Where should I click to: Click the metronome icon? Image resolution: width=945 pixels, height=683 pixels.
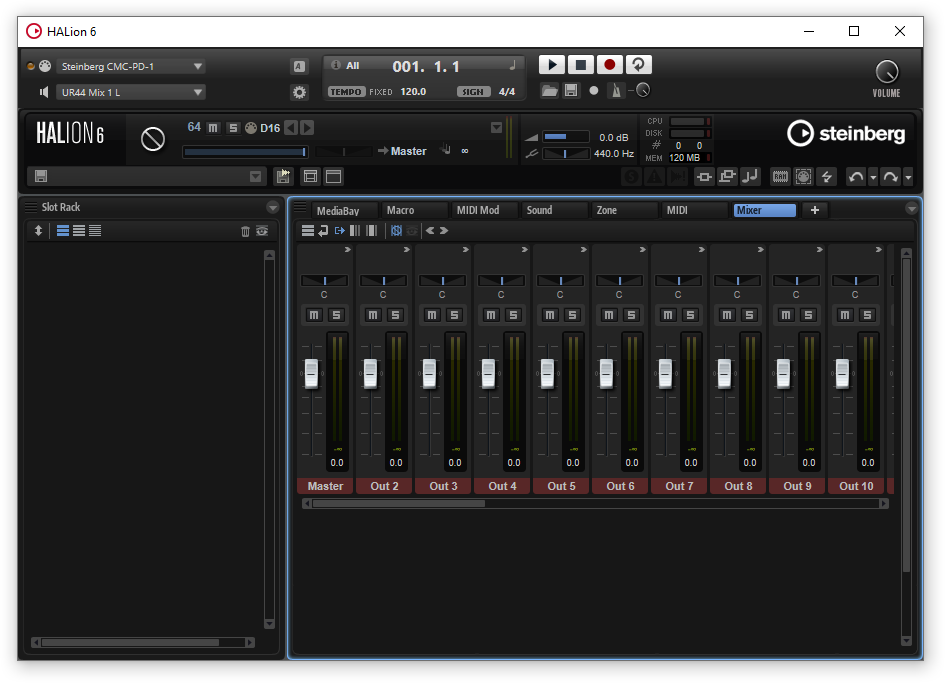coord(616,91)
